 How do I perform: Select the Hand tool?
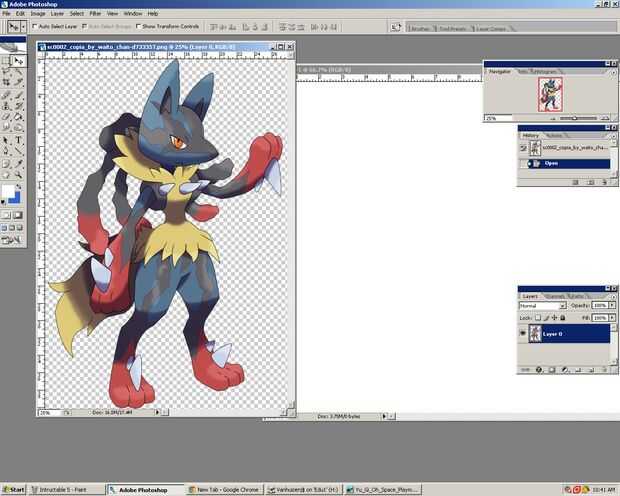[x=6, y=175]
